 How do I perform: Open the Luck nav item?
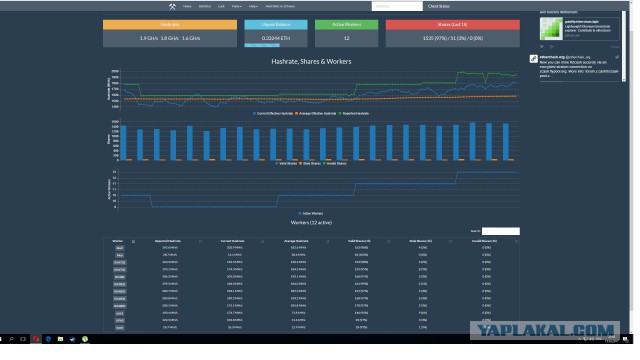click(x=221, y=6)
